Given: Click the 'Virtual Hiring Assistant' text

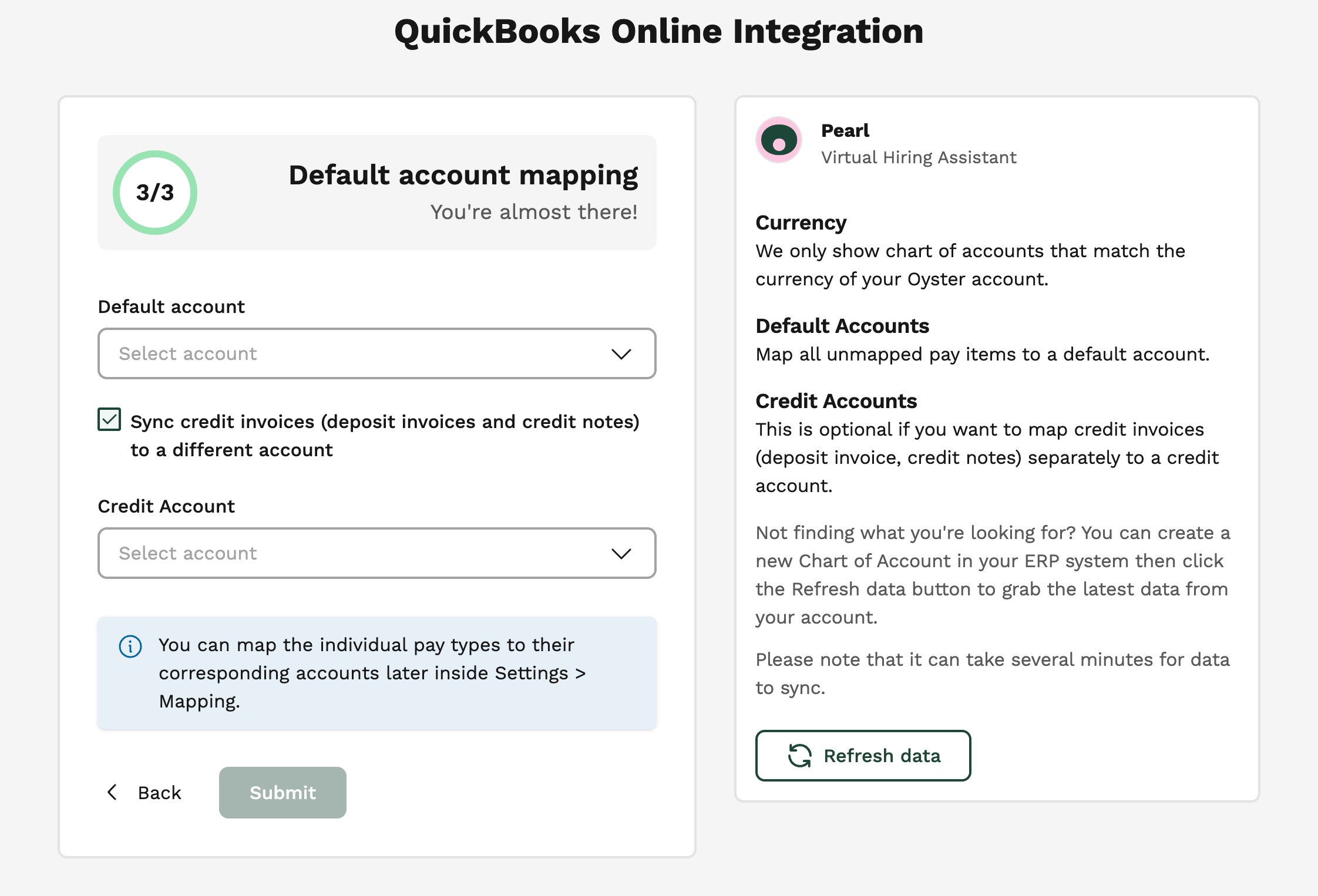Looking at the screenshot, I should coord(919,157).
